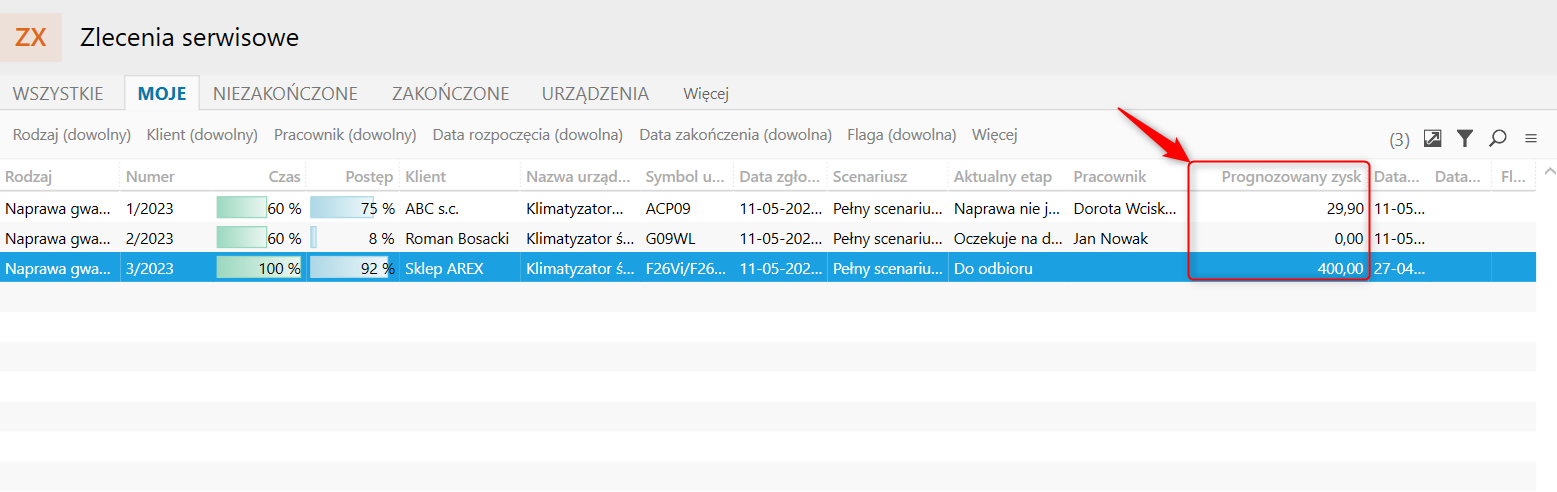The height and width of the screenshot is (492, 1557).
Task: Open the hamburger list menu
Action: 1530,138
